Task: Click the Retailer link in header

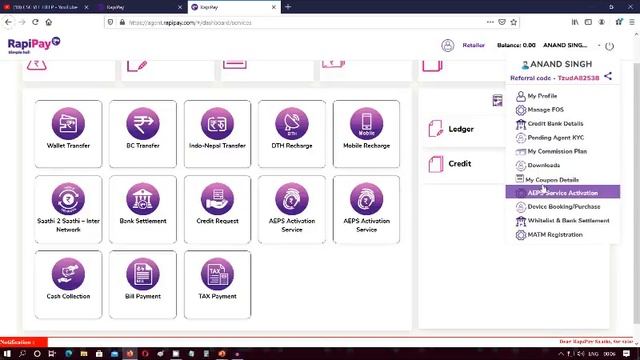Action: (x=473, y=45)
